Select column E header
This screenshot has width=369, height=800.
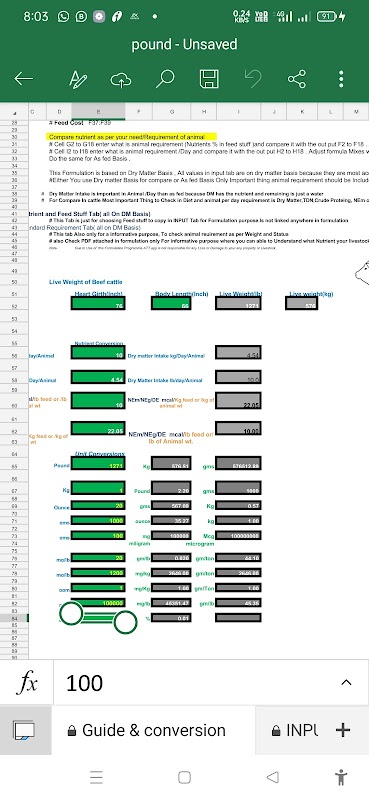point(99,111)
